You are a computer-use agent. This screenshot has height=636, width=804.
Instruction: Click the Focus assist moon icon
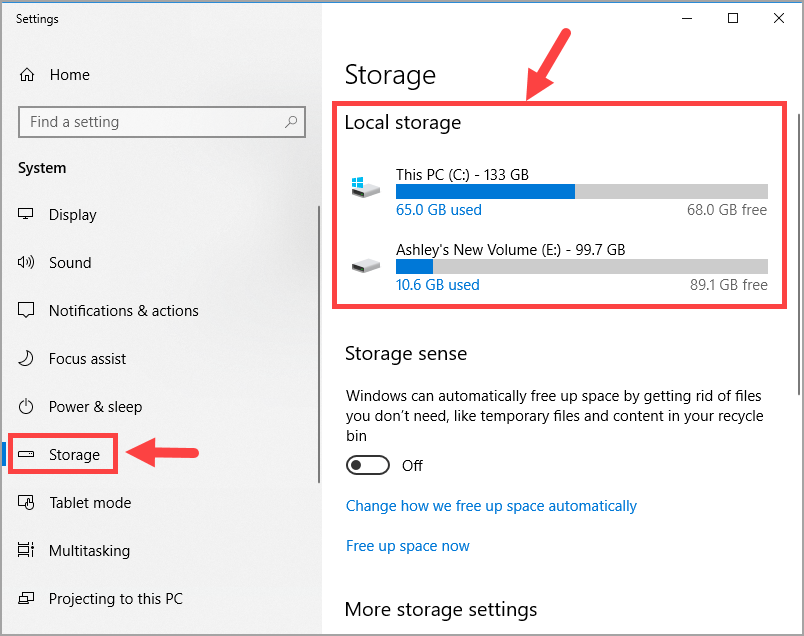tap(27, 359)
